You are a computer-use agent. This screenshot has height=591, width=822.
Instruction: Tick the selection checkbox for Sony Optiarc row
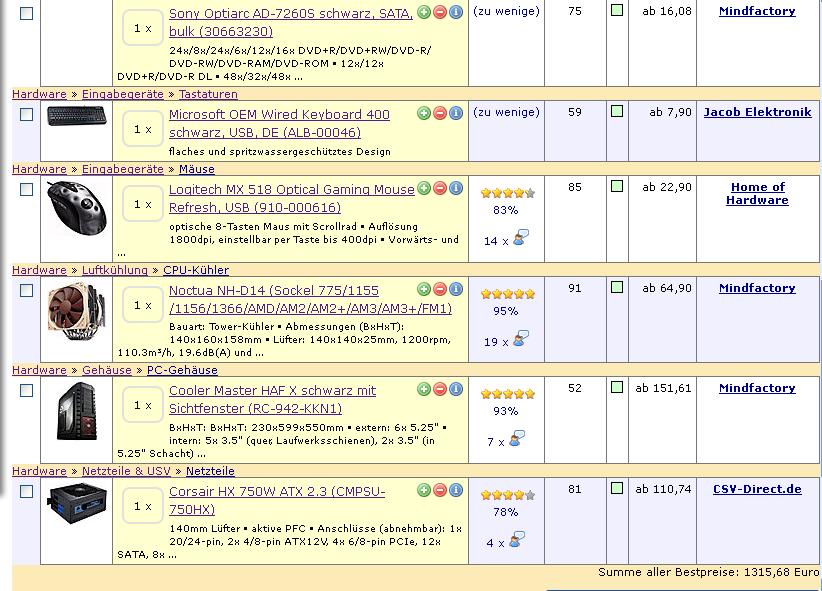click(26, 14)
